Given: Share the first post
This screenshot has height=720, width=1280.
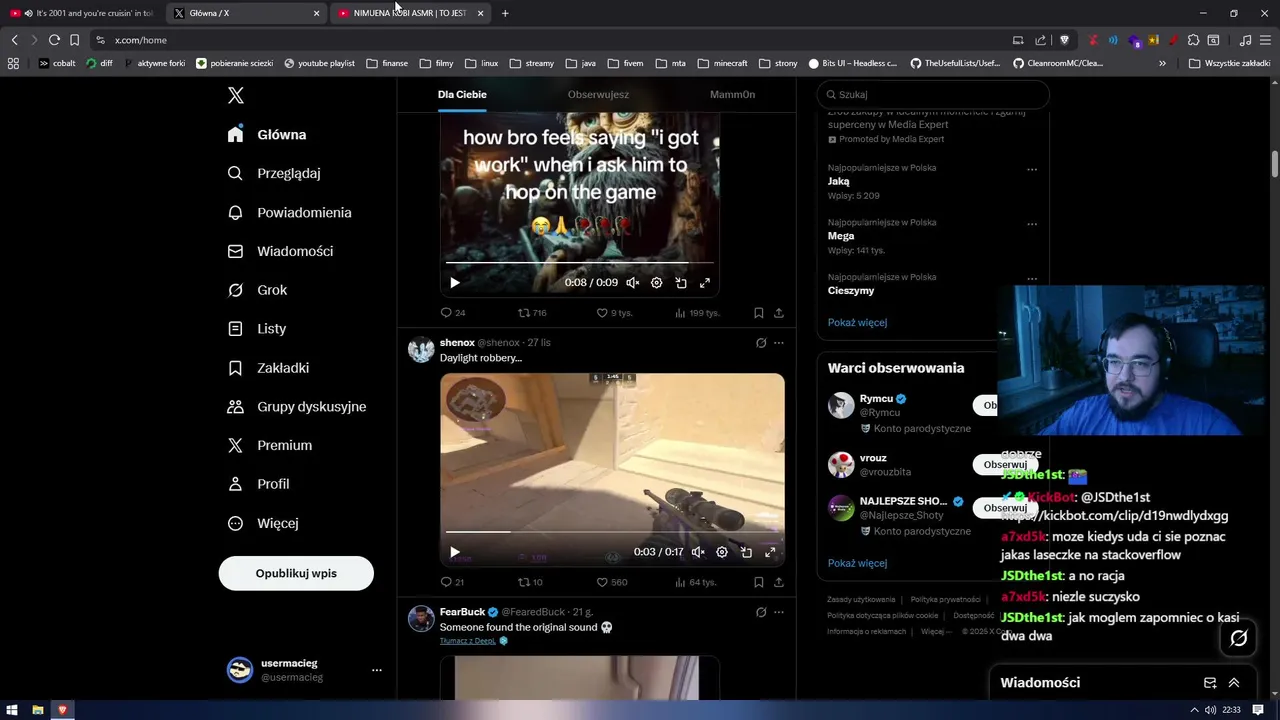Looking at the screenshot, I should [779, 313].
